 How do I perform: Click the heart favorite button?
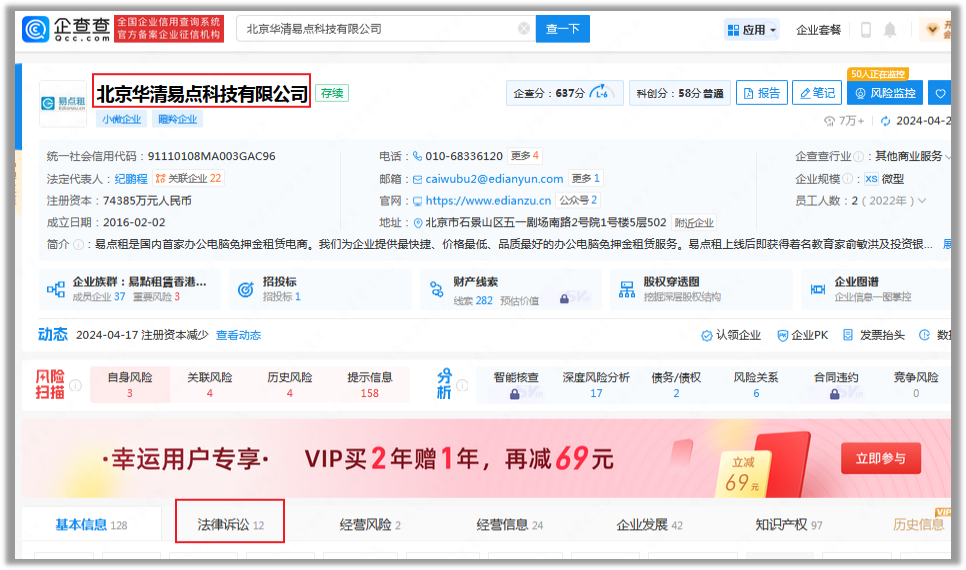940,93
